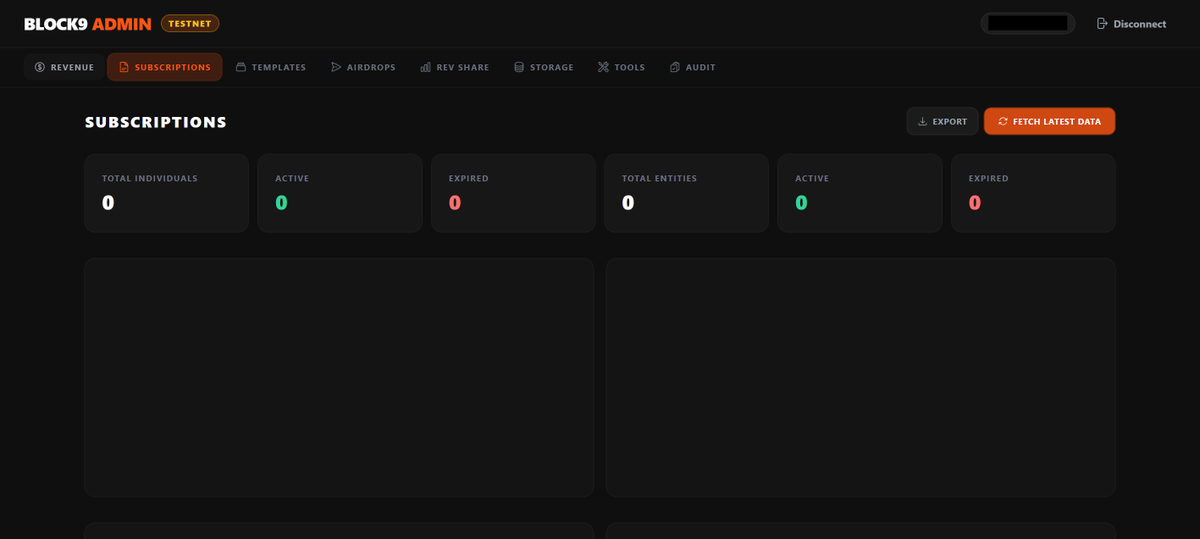Click the Total Entities stat card
The height and width of the screenshot is (539, 1200).
pyautogui.click(x=686, y=193)
